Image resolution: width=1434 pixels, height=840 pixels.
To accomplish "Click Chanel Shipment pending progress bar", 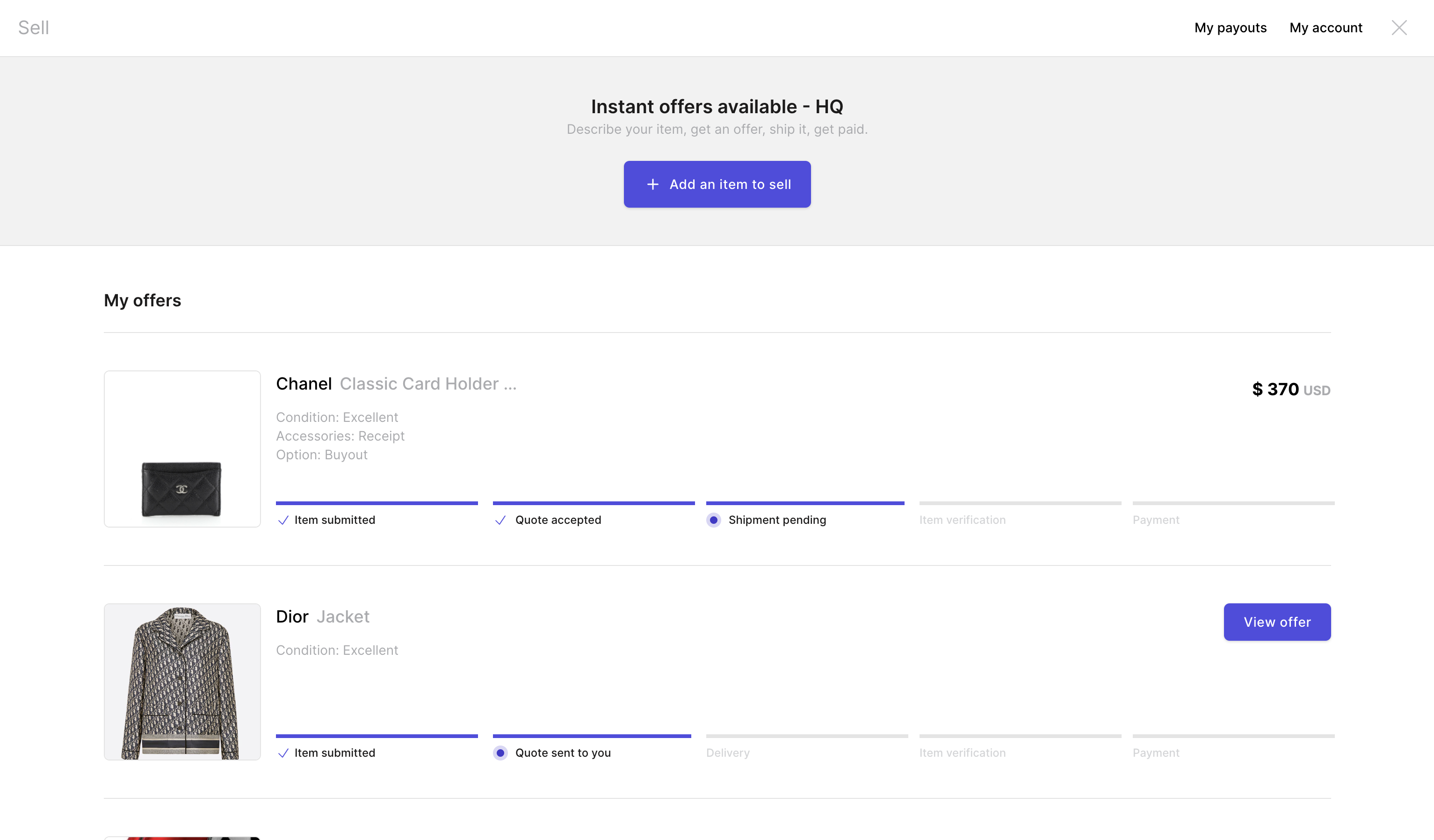I will [x=805, y=503].
